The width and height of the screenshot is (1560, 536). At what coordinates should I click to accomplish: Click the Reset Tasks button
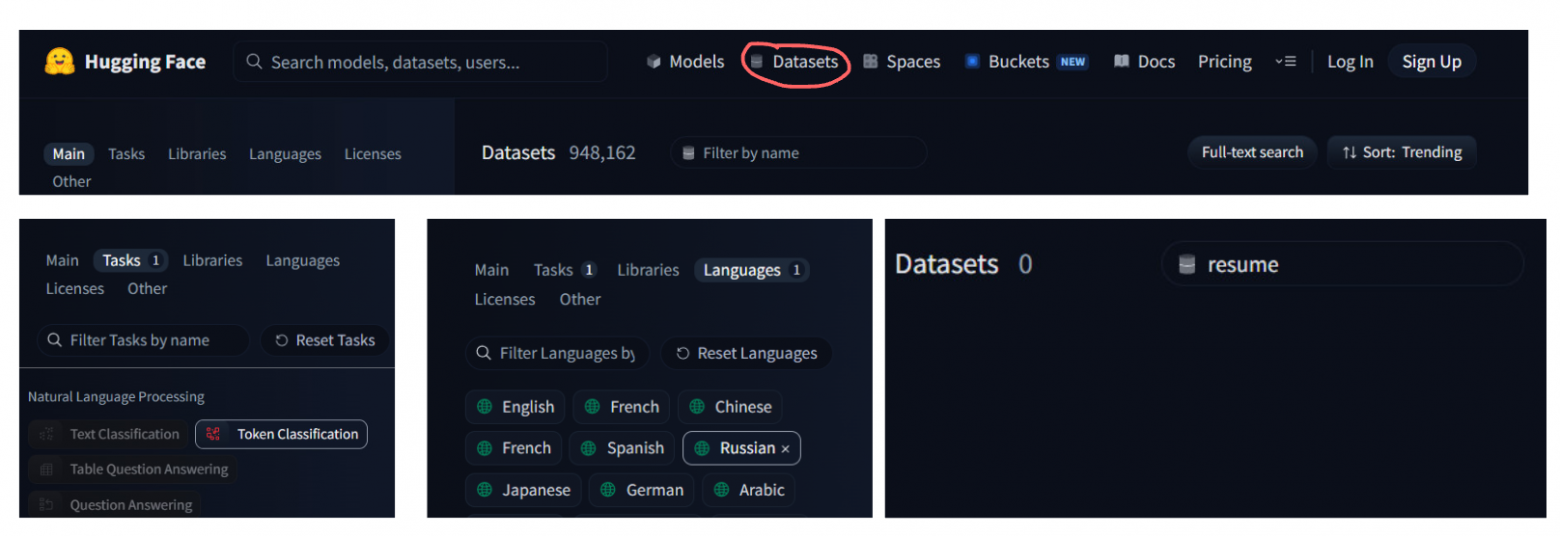click(x=325, y=340)
